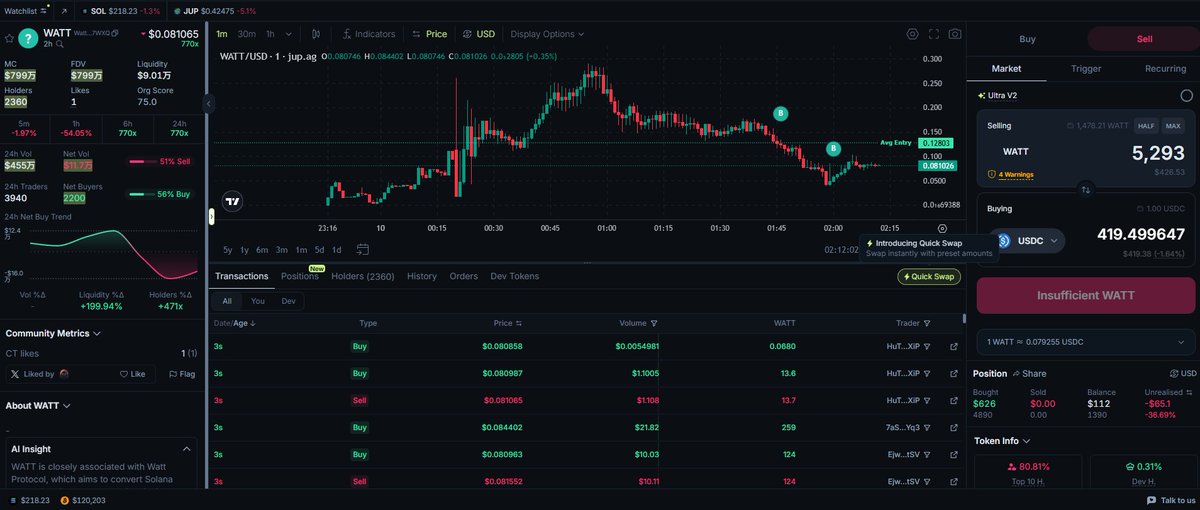Set chart range to 6m
This screenshot has width=1200, height=510.
coord(261,249)
